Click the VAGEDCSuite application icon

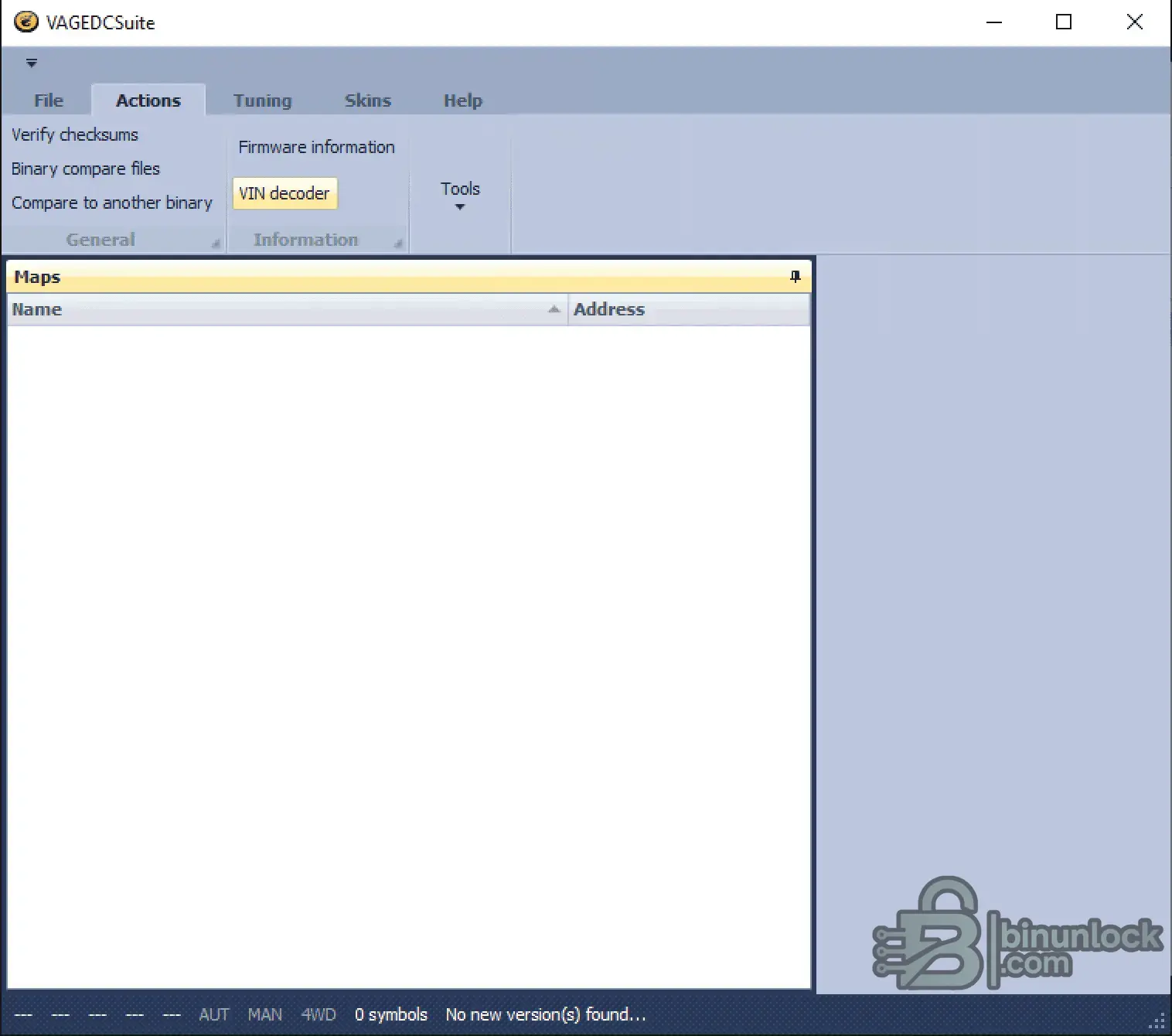point(26,22)
